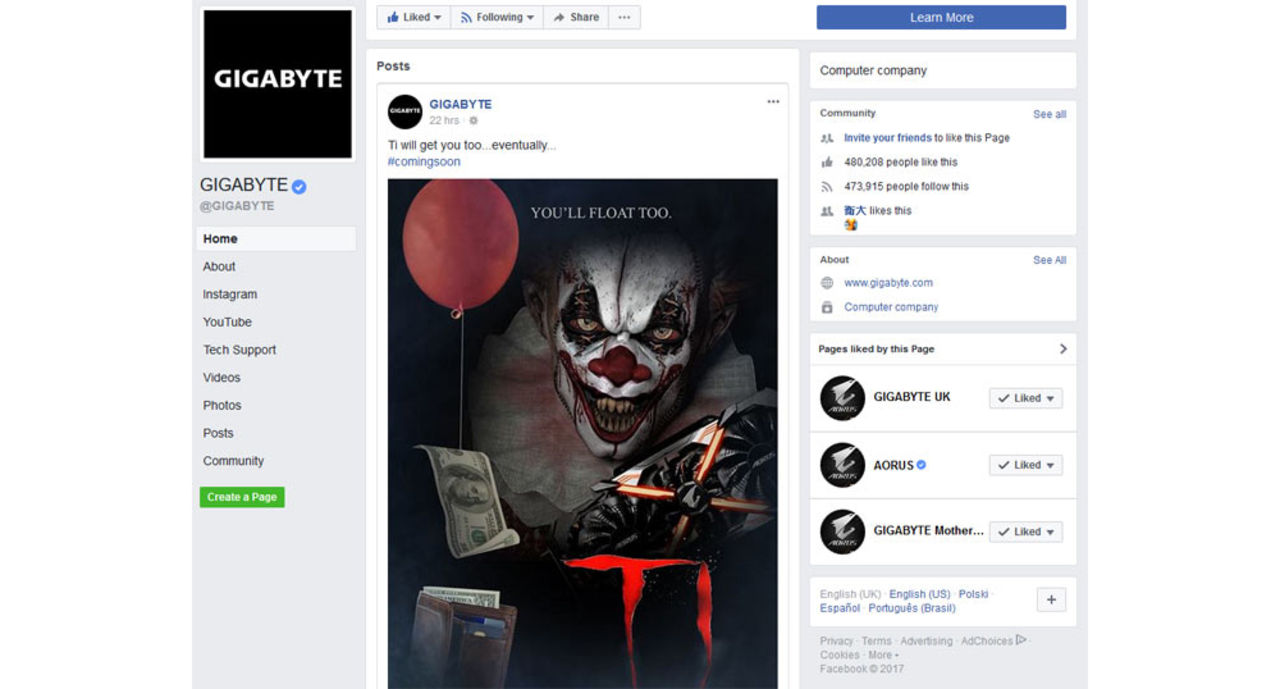Viewport: 1280px width, 689px height.
Task: Toggle Liked for GIGABYTE Motherboard page
Action: (x=1025, y=532)
